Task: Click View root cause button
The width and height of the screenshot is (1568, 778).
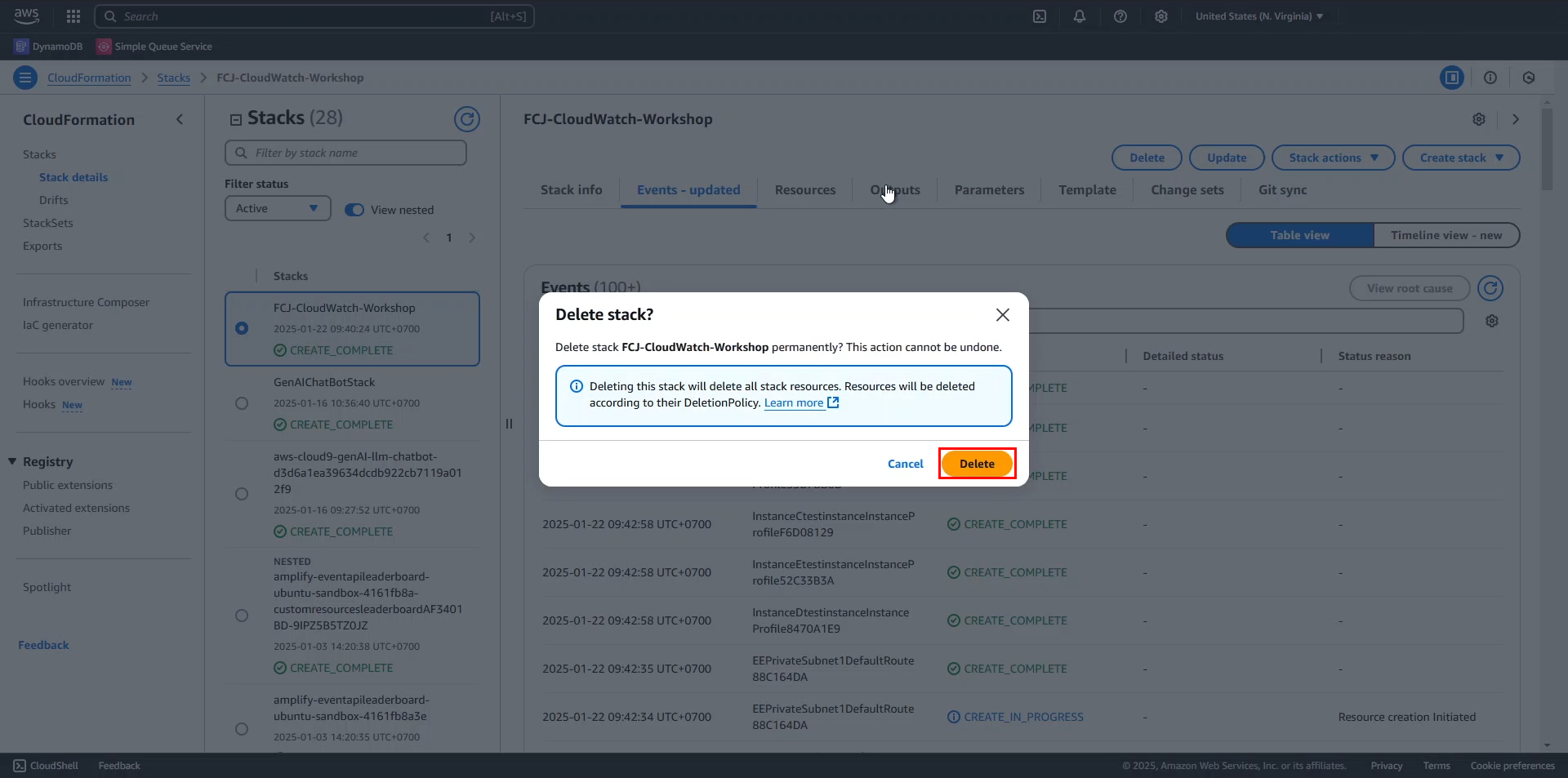Action: click(1410, 288)
